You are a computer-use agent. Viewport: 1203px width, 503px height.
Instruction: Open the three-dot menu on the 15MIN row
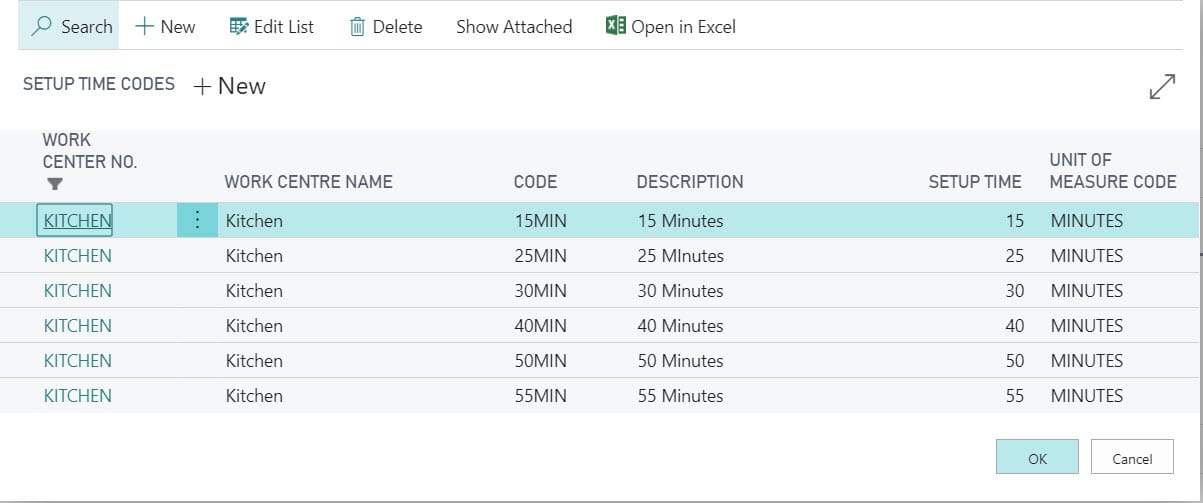pyautogui.click(x=197, y=220)
